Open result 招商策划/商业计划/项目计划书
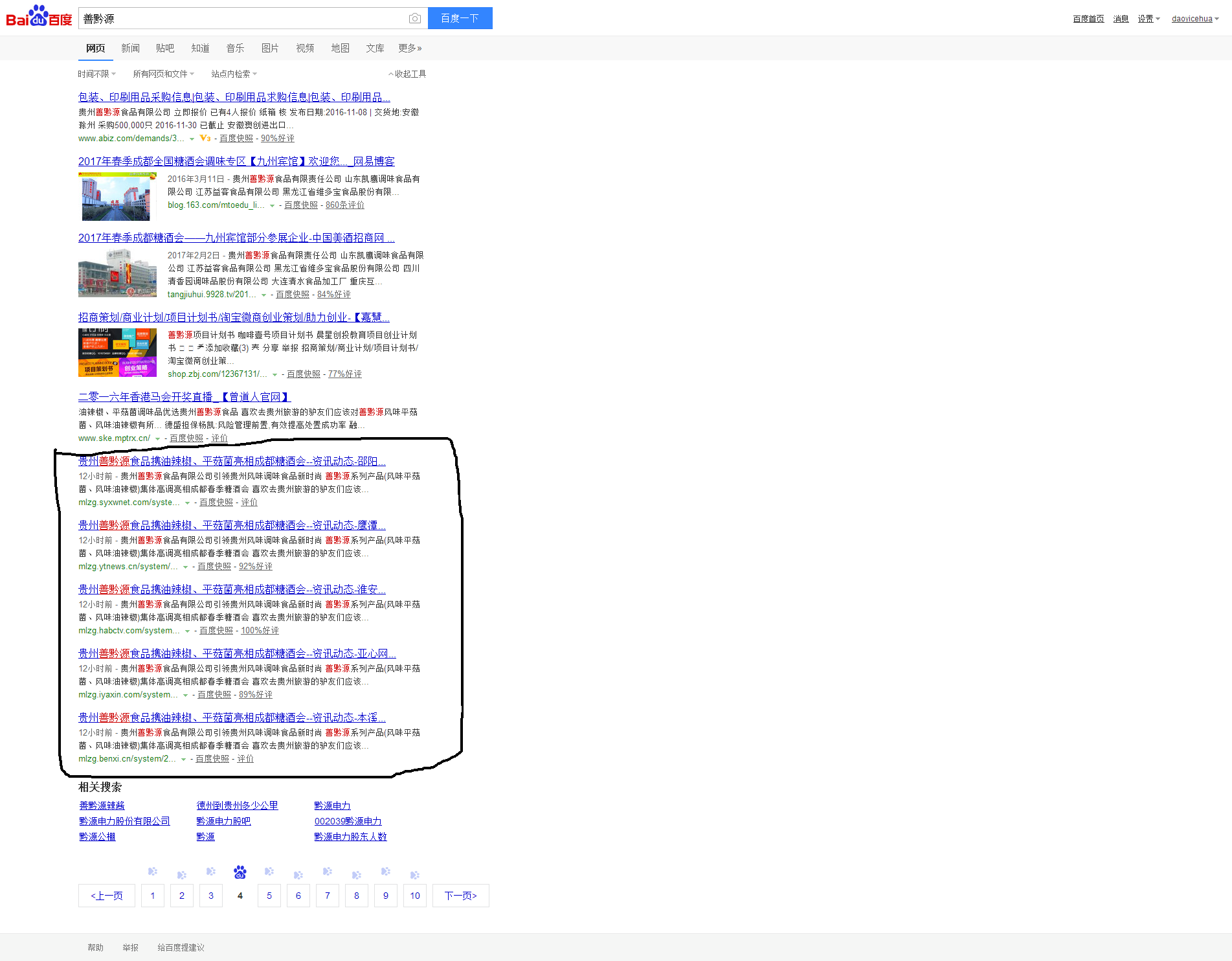Image resolution: width=1232 pixels, height=961 pixels. point(234,317)
